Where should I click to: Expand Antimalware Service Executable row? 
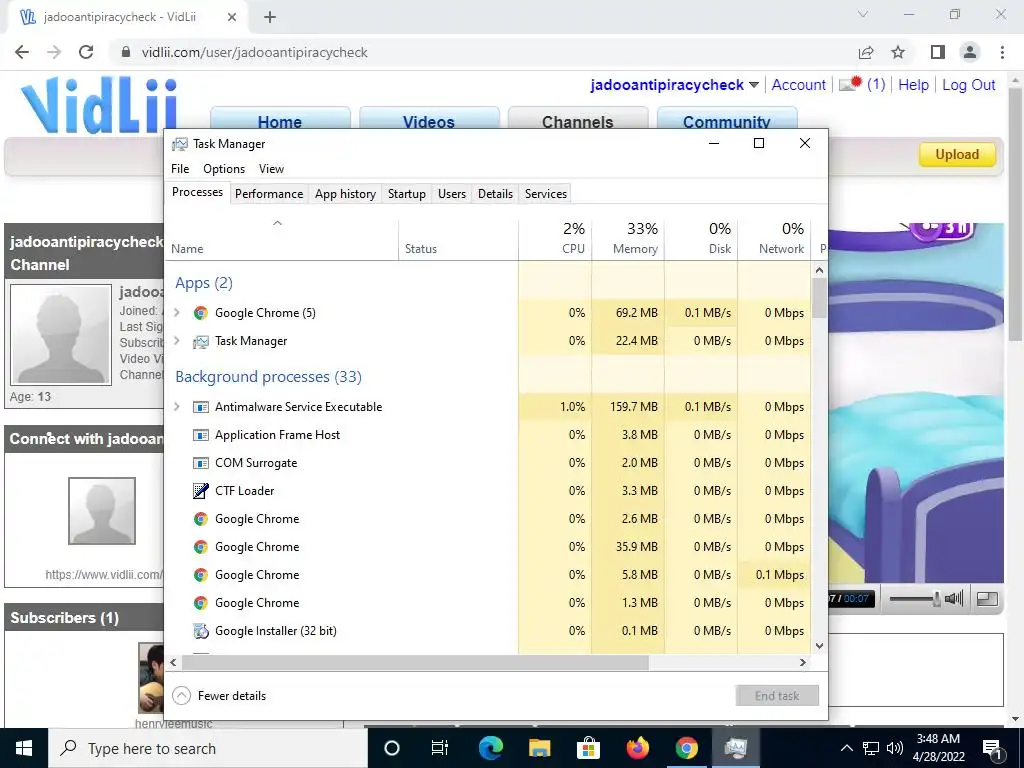[177, 407]
